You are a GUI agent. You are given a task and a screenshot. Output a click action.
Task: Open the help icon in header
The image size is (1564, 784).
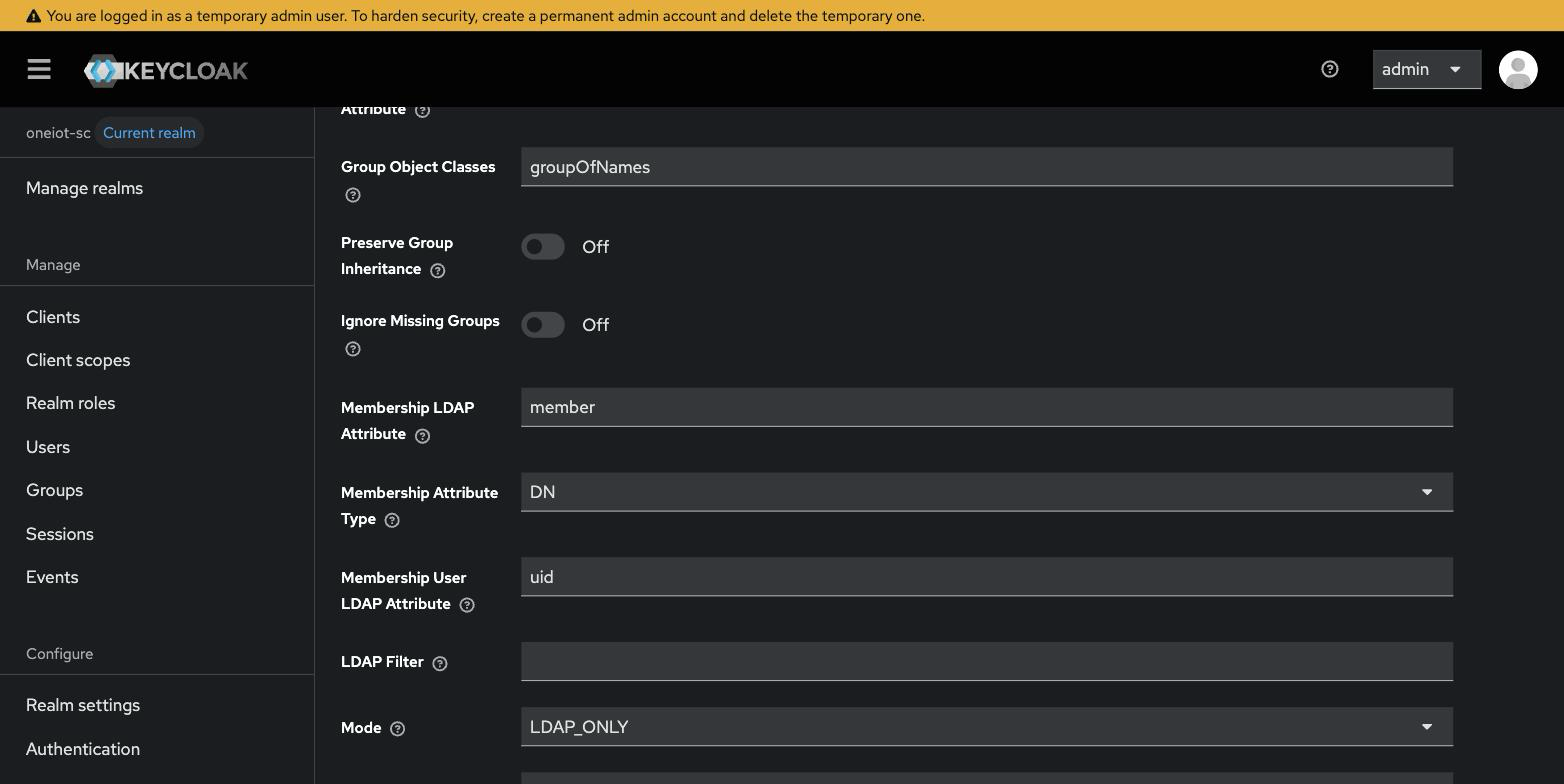(x=1330, y=69)
